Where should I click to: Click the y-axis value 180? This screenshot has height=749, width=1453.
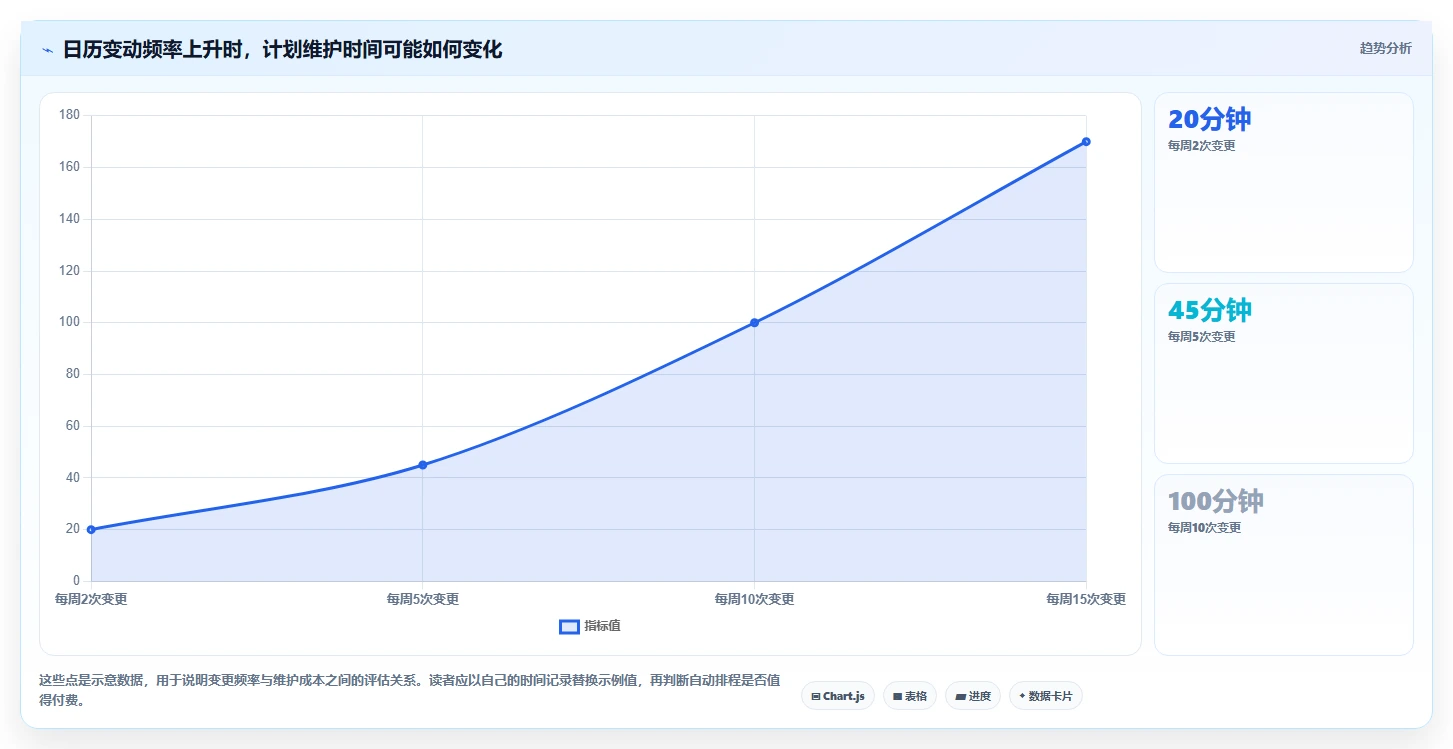tap(69, 115)
